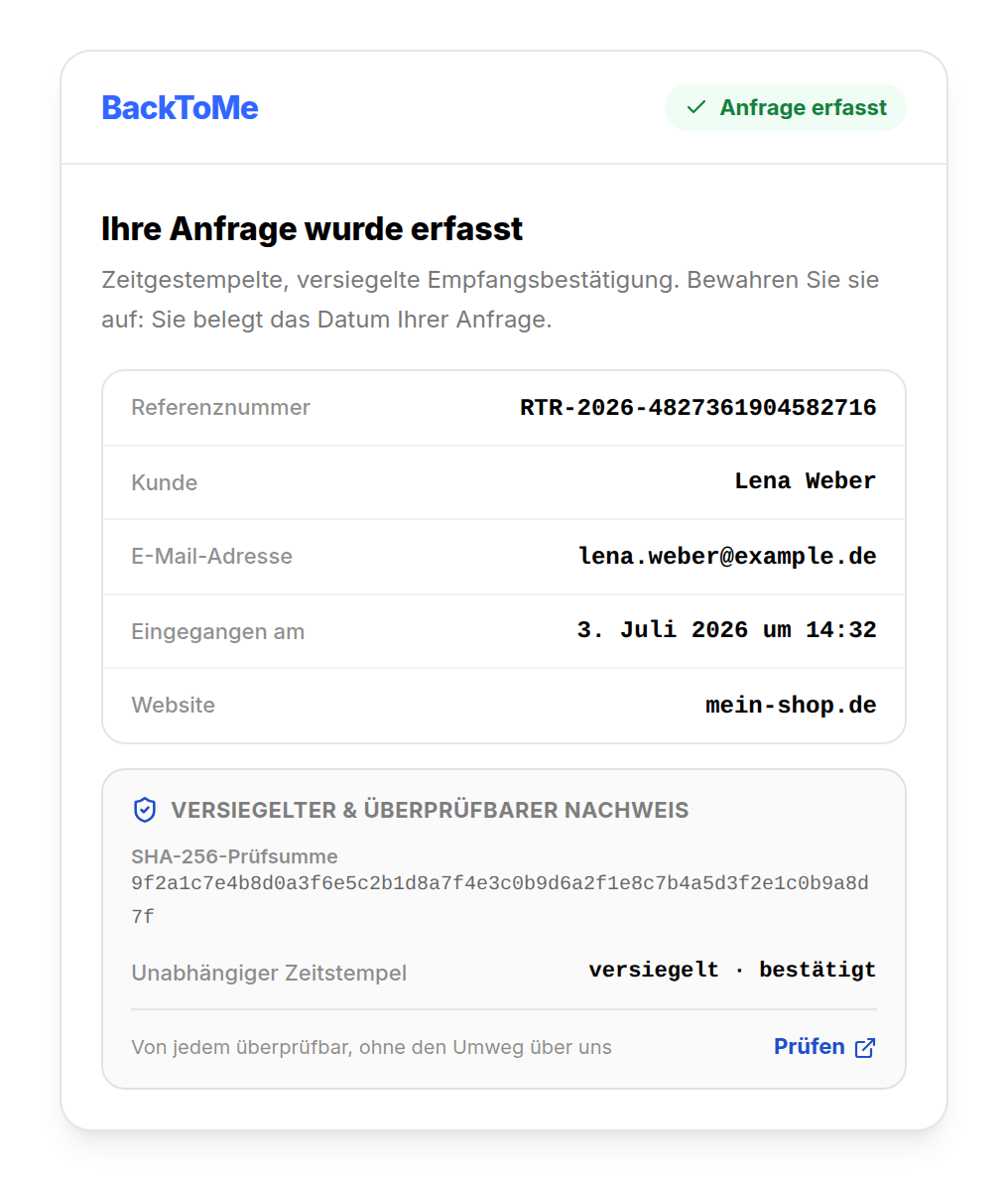
Task: Click the "versiegelt · bestätigt" status value
Action: [x=732, y=970]
